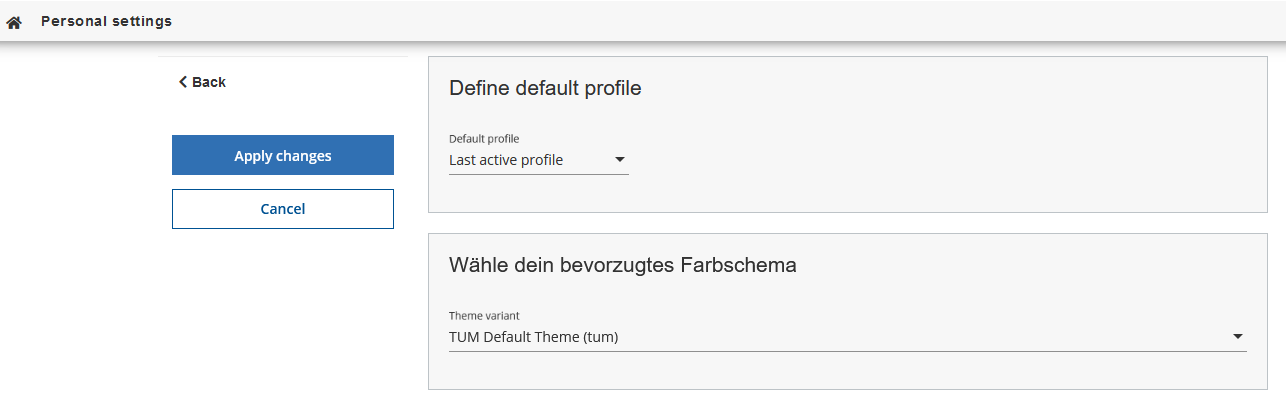Expand the Default profile dropdown arrow

(x=620, y=160)
